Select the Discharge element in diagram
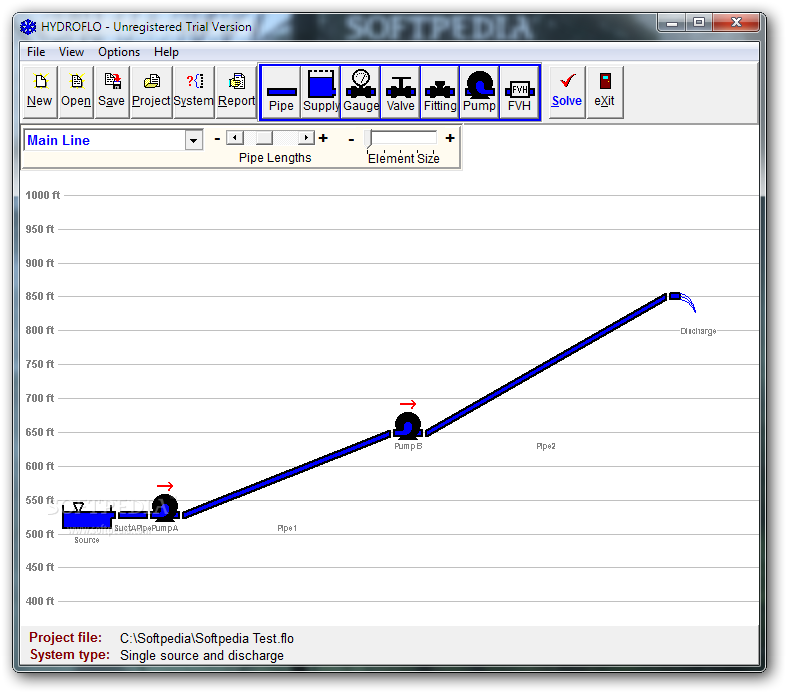 [x=682, y=302]
